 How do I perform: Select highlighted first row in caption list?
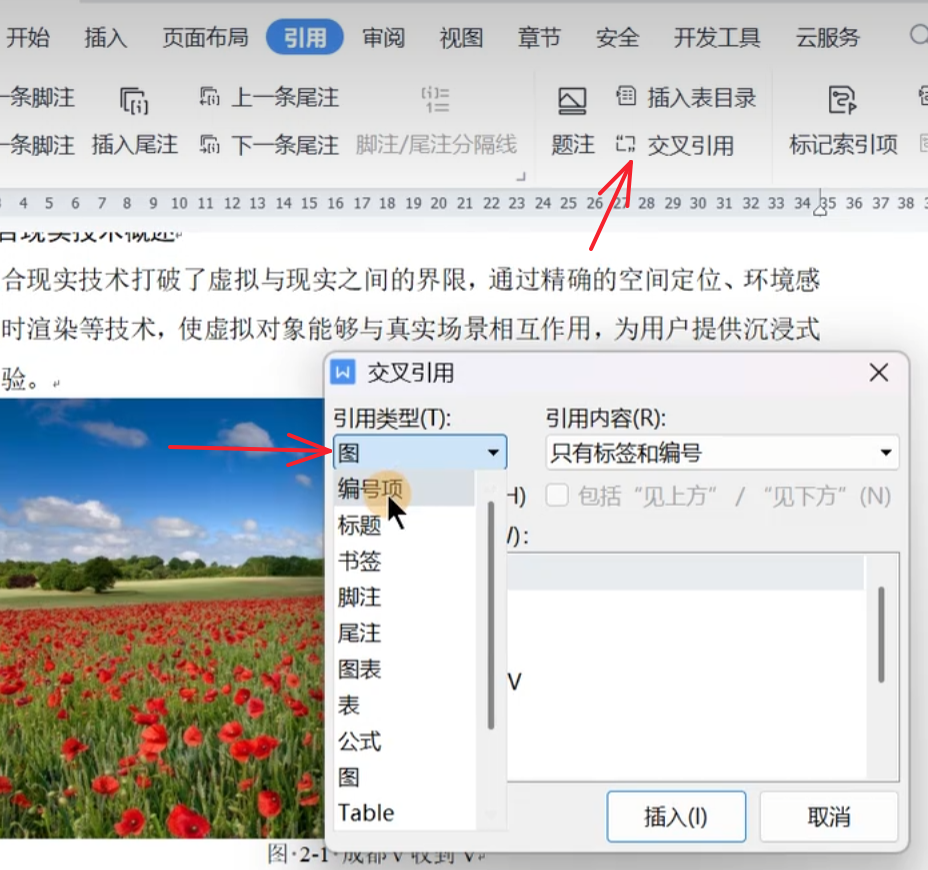[x=685, y=572]
